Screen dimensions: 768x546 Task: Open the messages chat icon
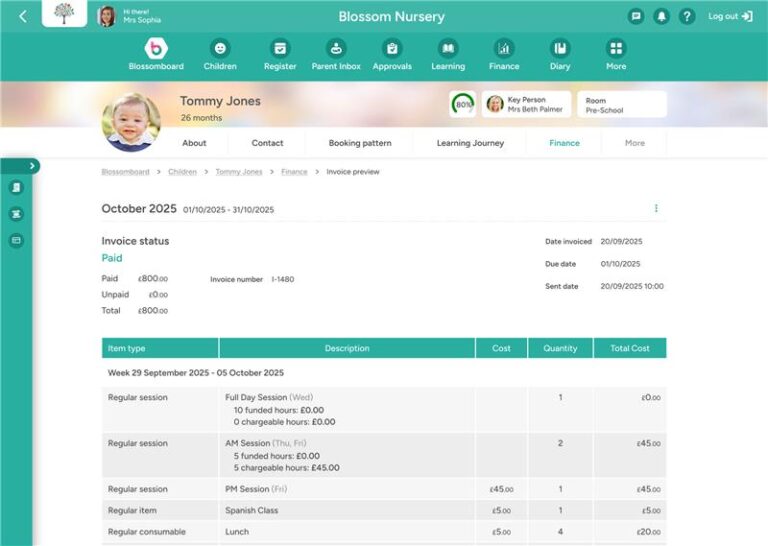(x=636, y=16)
